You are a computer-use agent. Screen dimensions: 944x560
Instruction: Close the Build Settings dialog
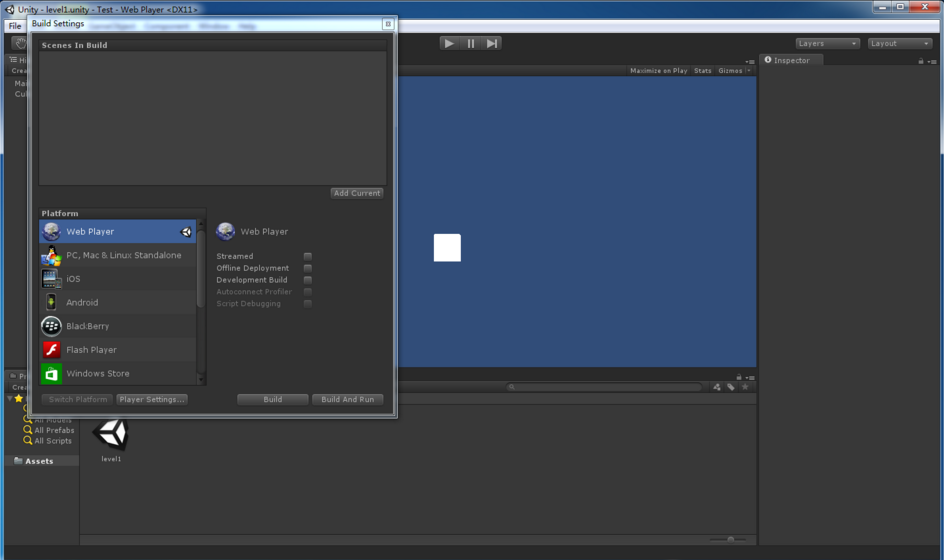tap(388, 24)
